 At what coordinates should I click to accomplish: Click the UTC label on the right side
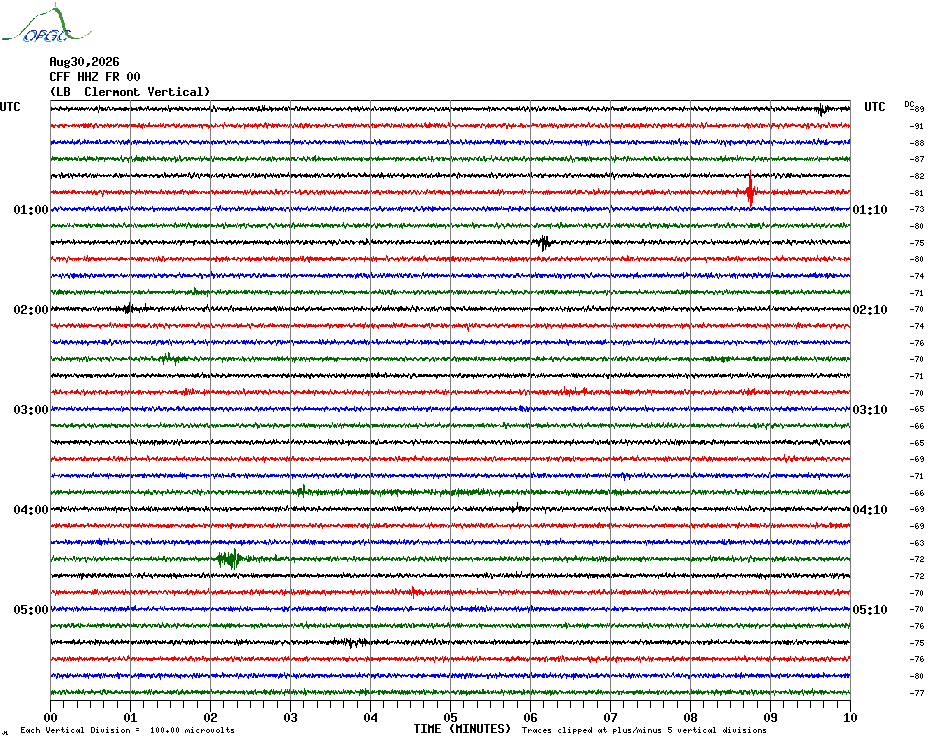pyautogui.click(x=874, y=107)
